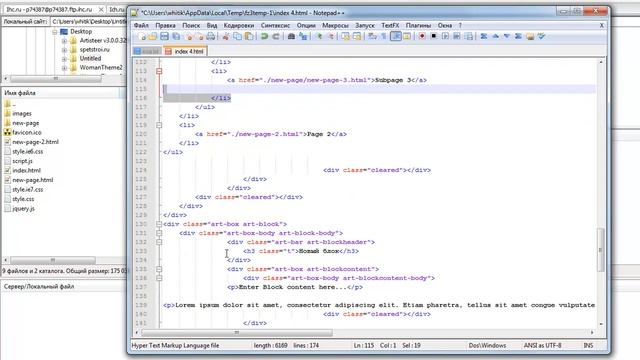This screenshot has height=360, width=640.
Task: Undo the last edit via green arrow icon
Action: point(264,37)
